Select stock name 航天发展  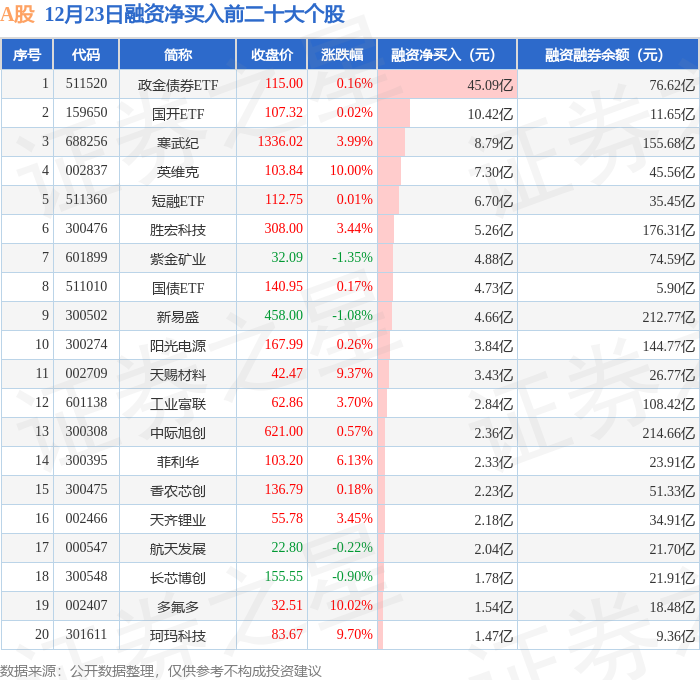[x=178, y=549]
